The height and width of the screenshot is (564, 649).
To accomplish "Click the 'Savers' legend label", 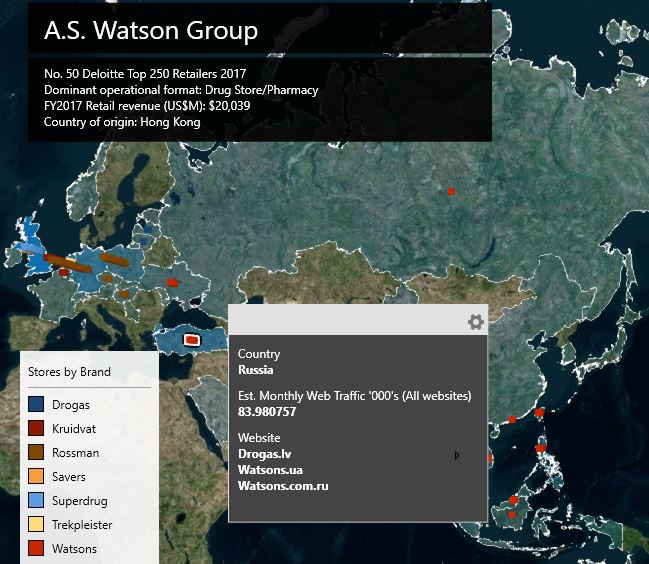I will (69, 477).
